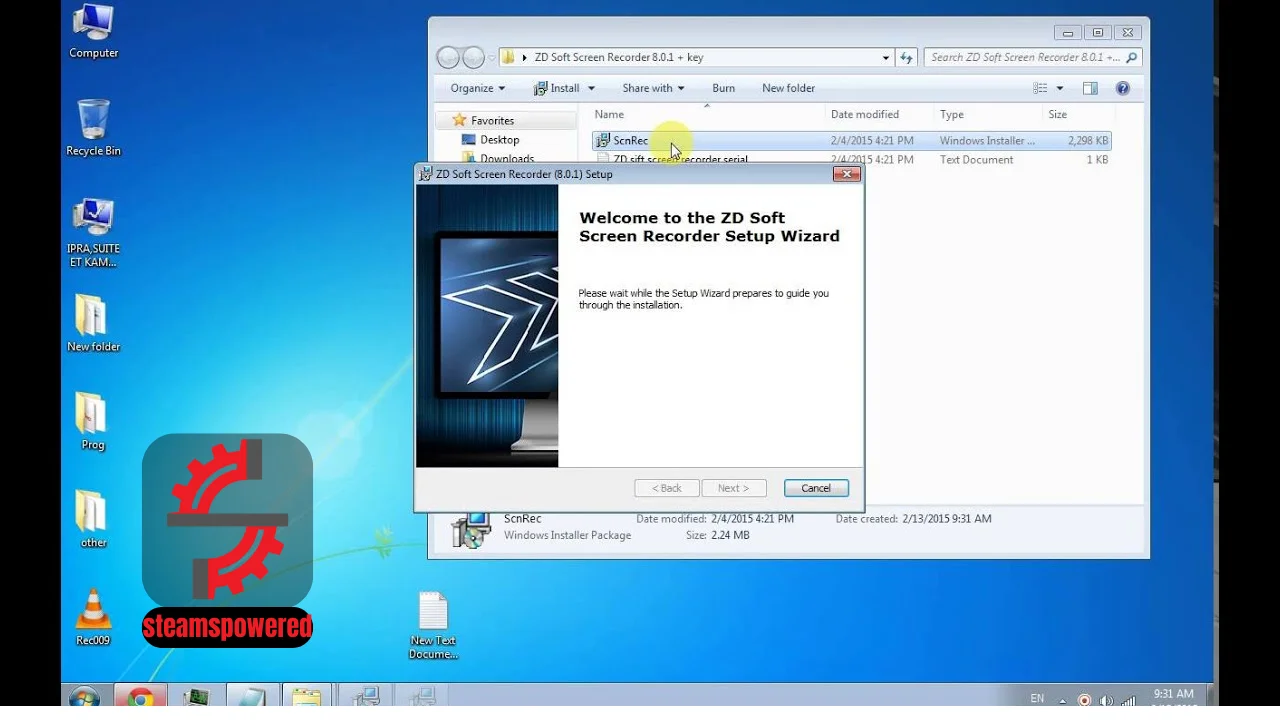Open the Share with dropdown
The image size is (1280, 720).
point(653,88)
